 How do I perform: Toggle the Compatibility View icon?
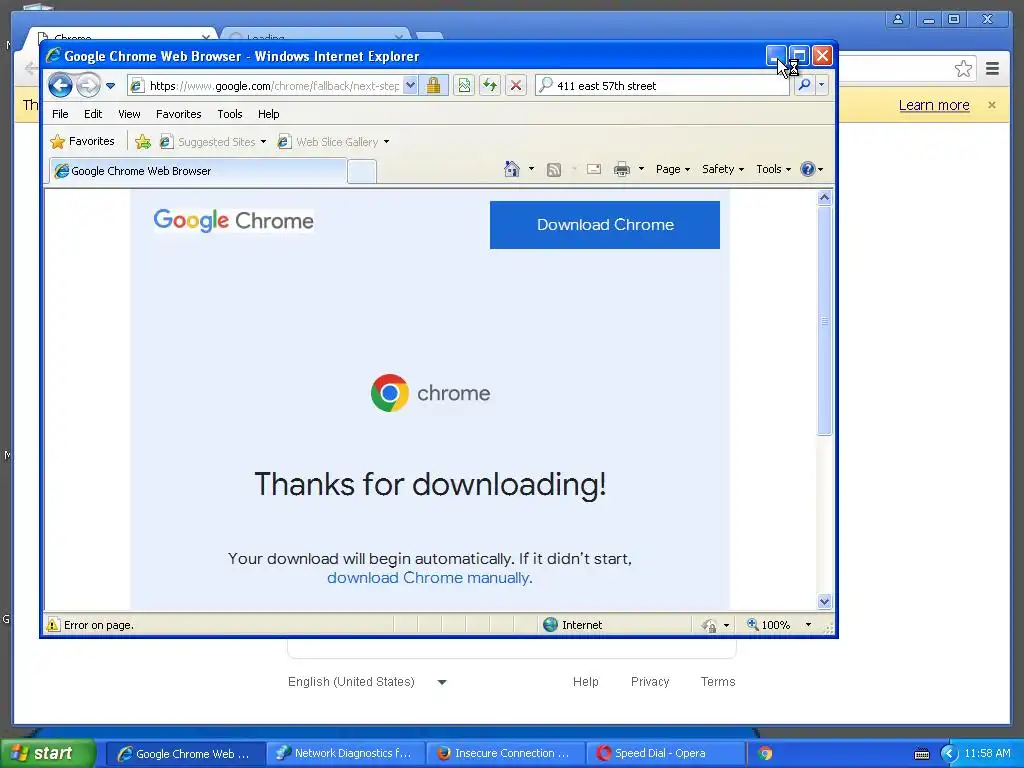point(464,86)
